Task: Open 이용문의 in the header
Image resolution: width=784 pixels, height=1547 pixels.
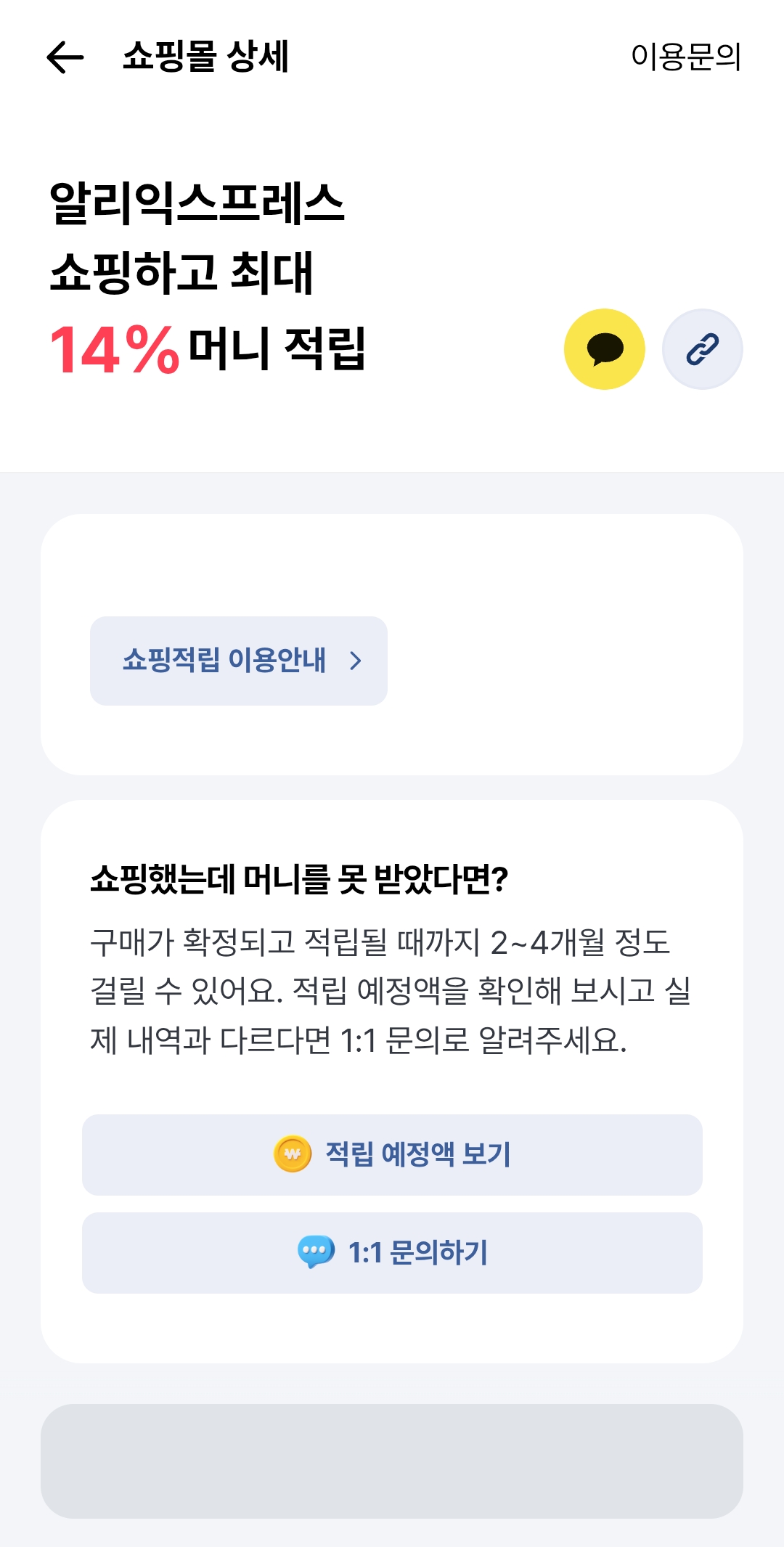Action: pos(686,57)
